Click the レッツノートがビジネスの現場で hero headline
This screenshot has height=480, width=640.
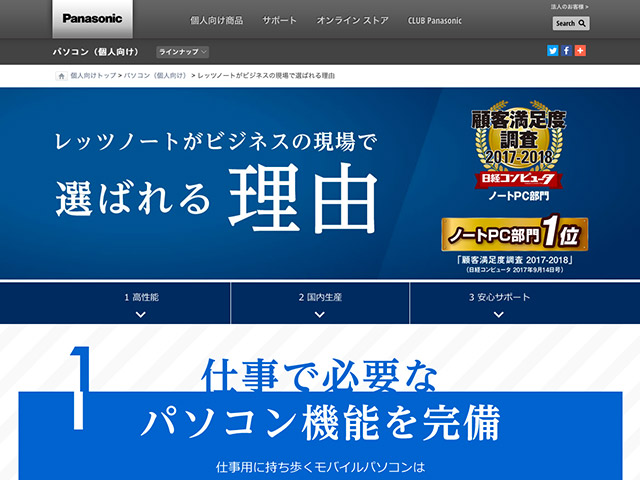point(216,142)
